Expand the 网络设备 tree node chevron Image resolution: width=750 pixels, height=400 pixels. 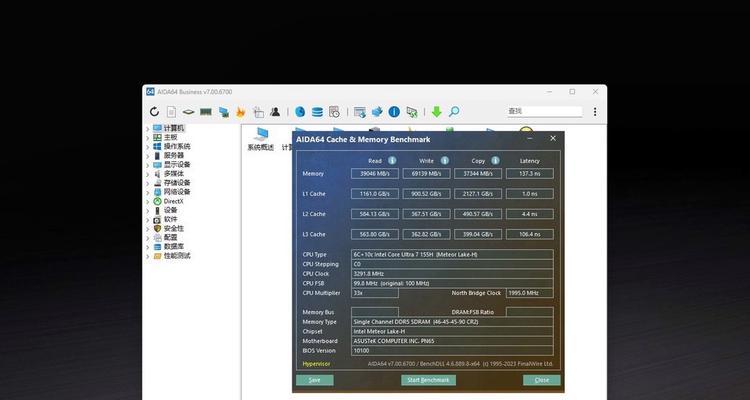pyautogui.click(x=148, y=192)
